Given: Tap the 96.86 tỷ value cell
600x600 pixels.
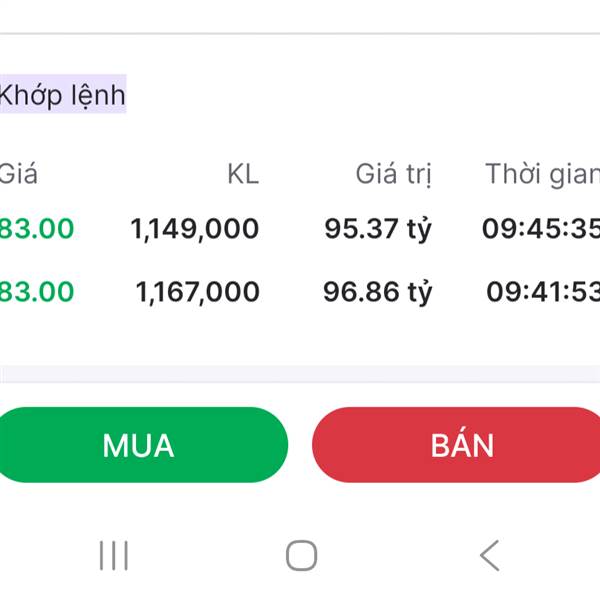Looking at the screenshot, I should [377, 292].
